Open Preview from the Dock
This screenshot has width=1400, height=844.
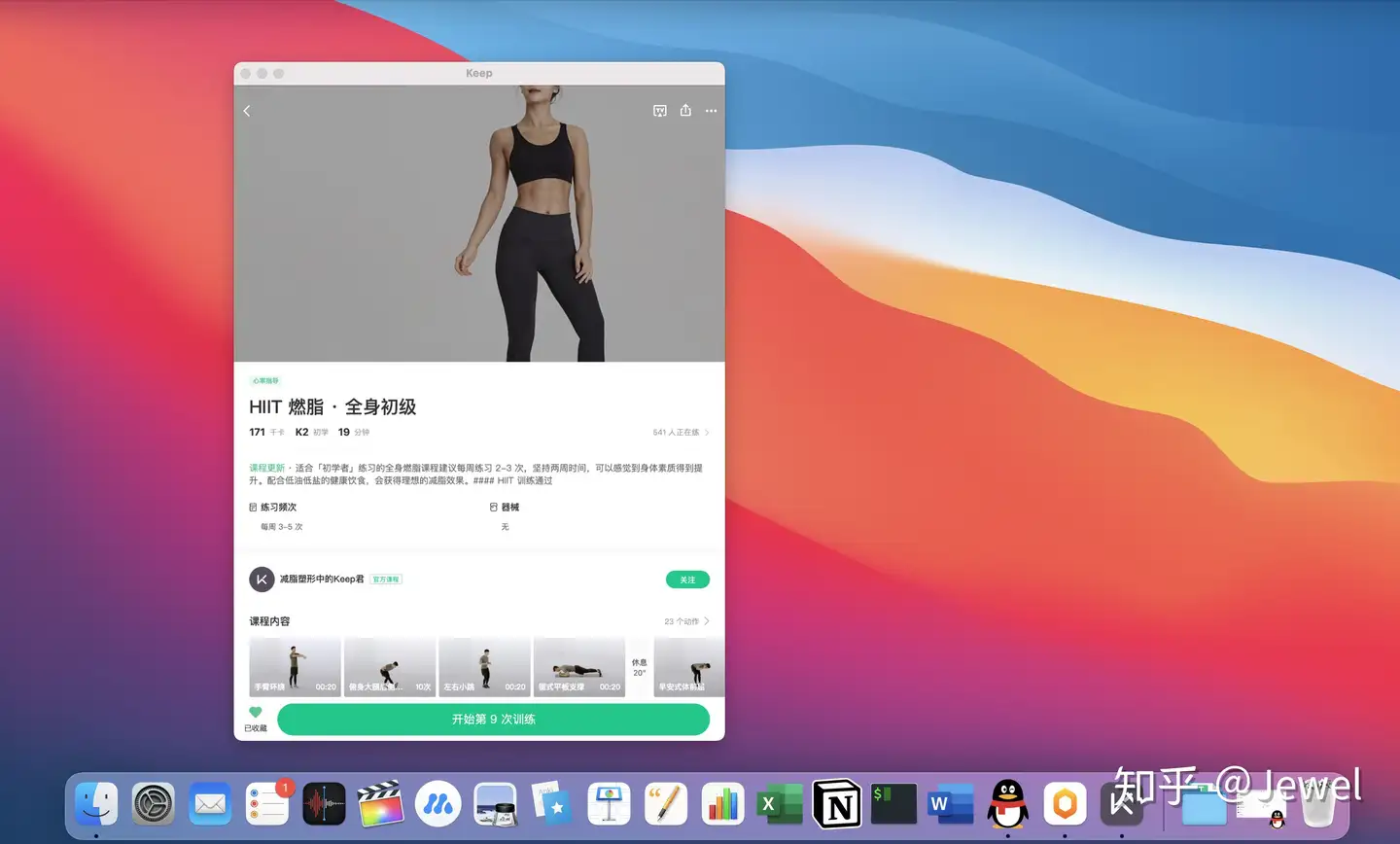pos(495,804)
